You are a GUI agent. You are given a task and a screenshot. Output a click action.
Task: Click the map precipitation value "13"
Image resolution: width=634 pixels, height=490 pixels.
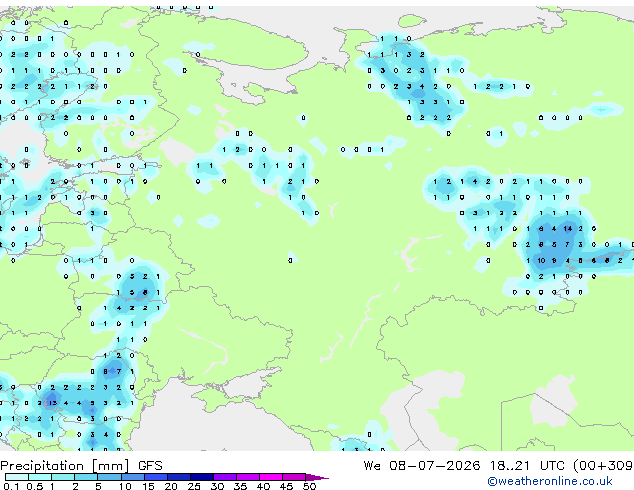(x=53, y=403)
